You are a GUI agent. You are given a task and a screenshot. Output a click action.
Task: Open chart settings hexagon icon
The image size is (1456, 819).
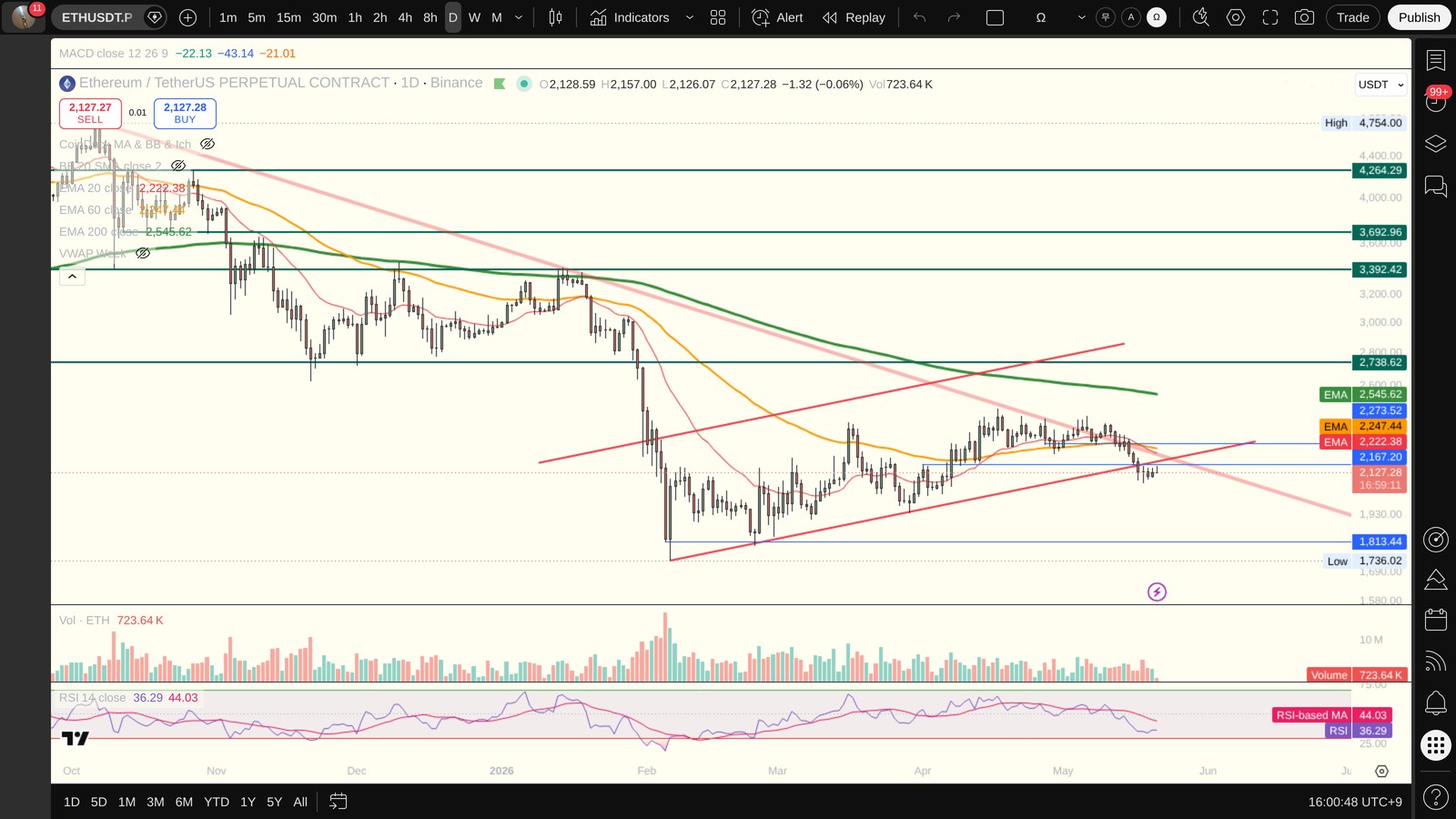pyautogui.click(x=1236, y=17)
